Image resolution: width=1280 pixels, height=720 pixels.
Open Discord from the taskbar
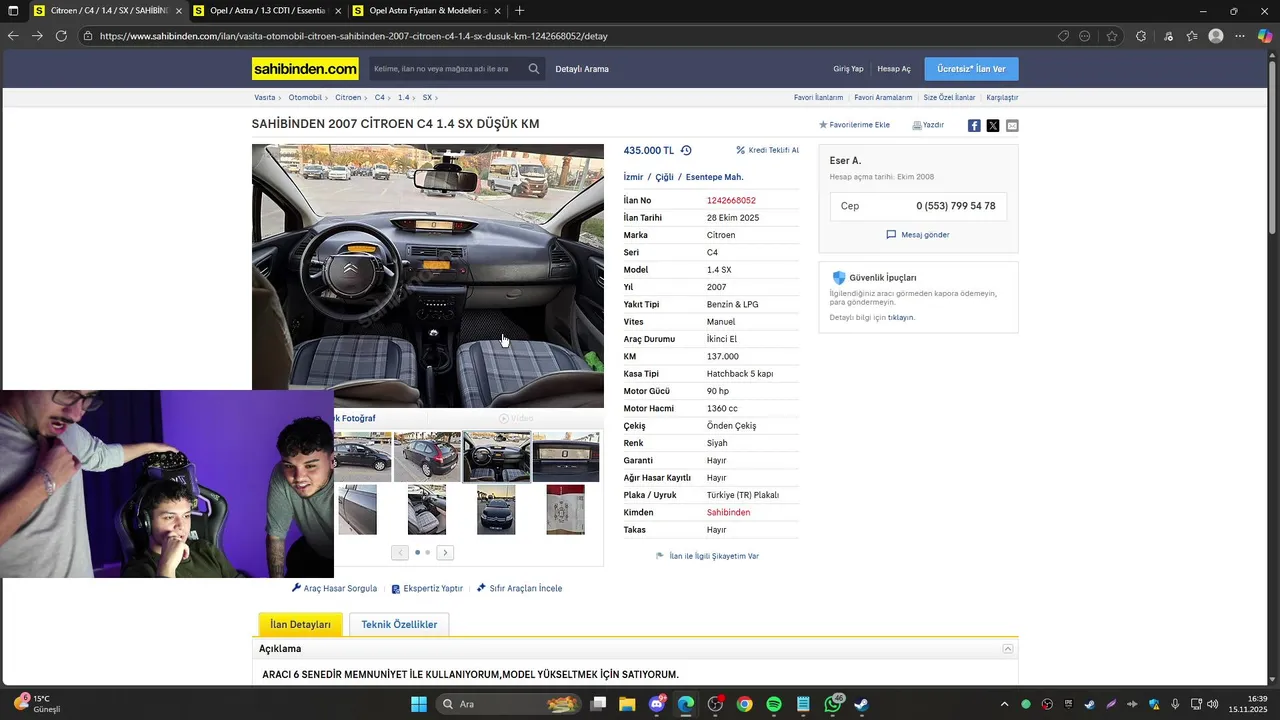[657, 704]
